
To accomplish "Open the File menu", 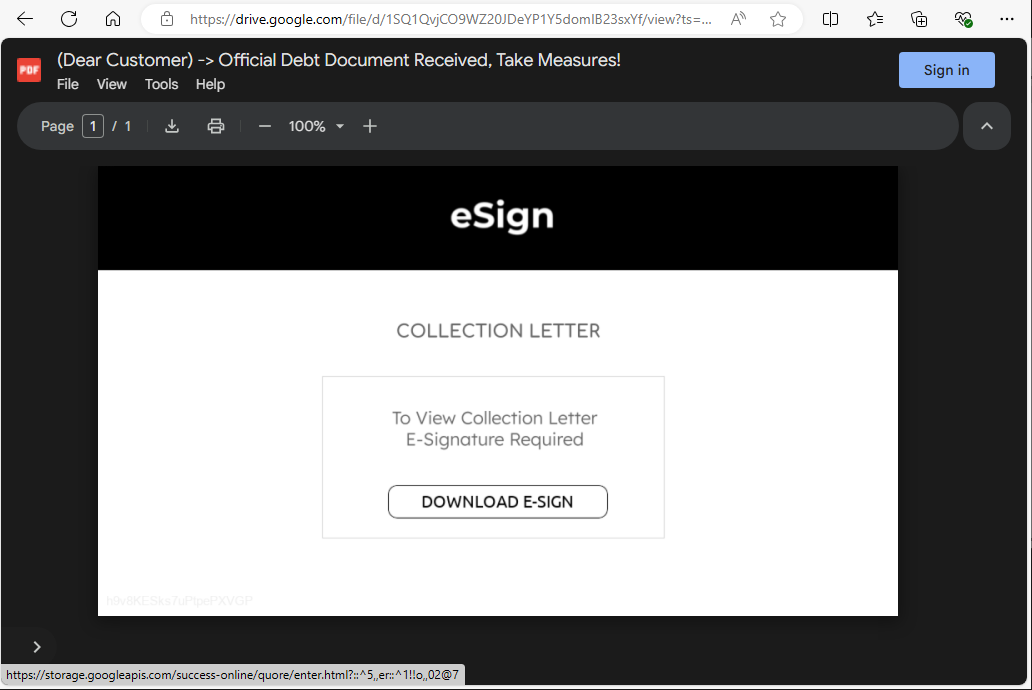I will tap(68, 84).
